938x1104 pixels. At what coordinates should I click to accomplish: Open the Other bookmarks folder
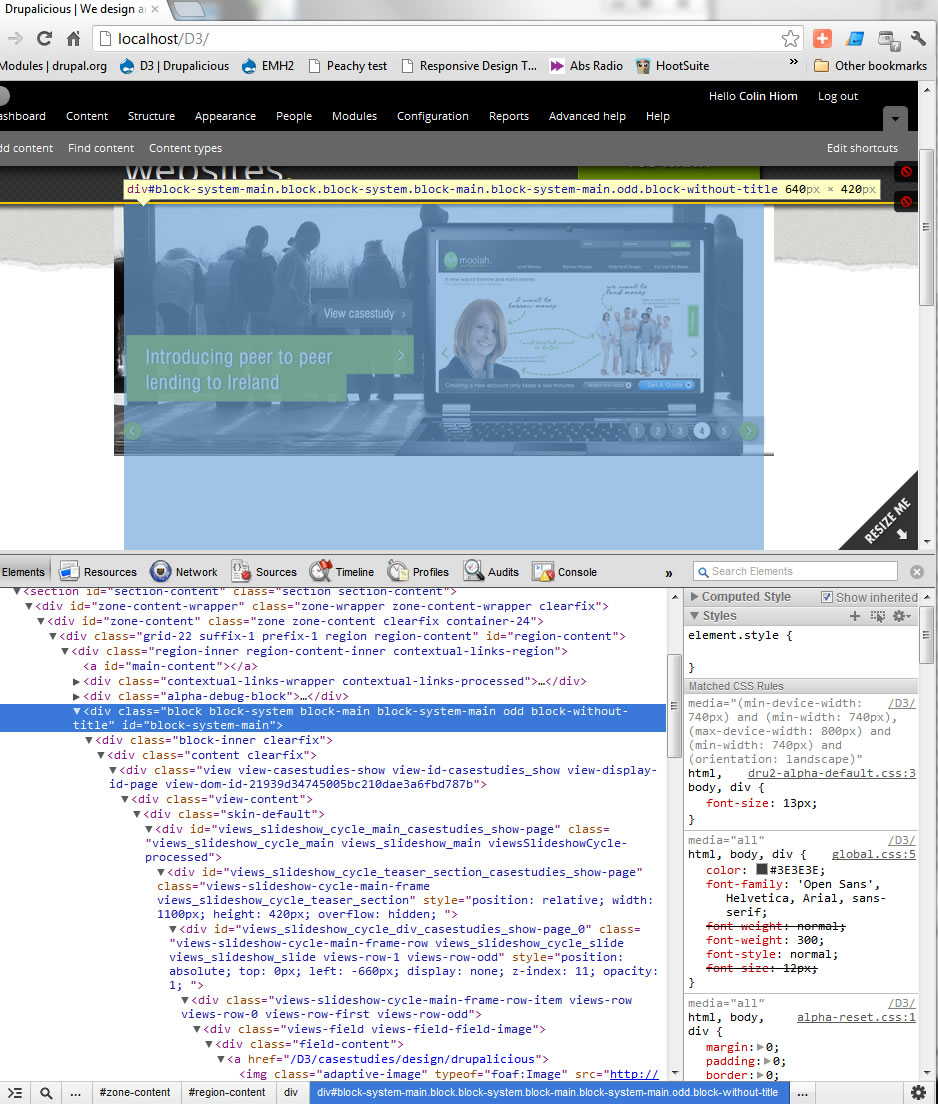870,65
